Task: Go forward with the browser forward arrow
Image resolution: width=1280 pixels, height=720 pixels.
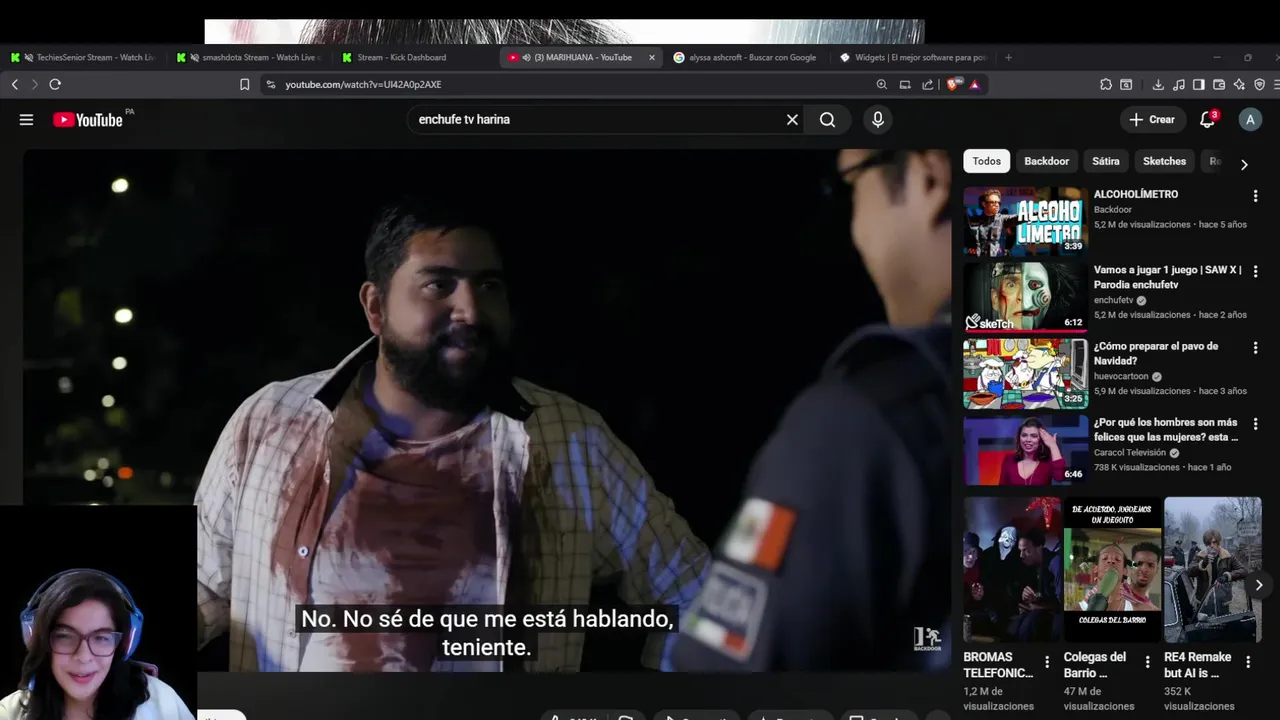Action: (33, 85)
